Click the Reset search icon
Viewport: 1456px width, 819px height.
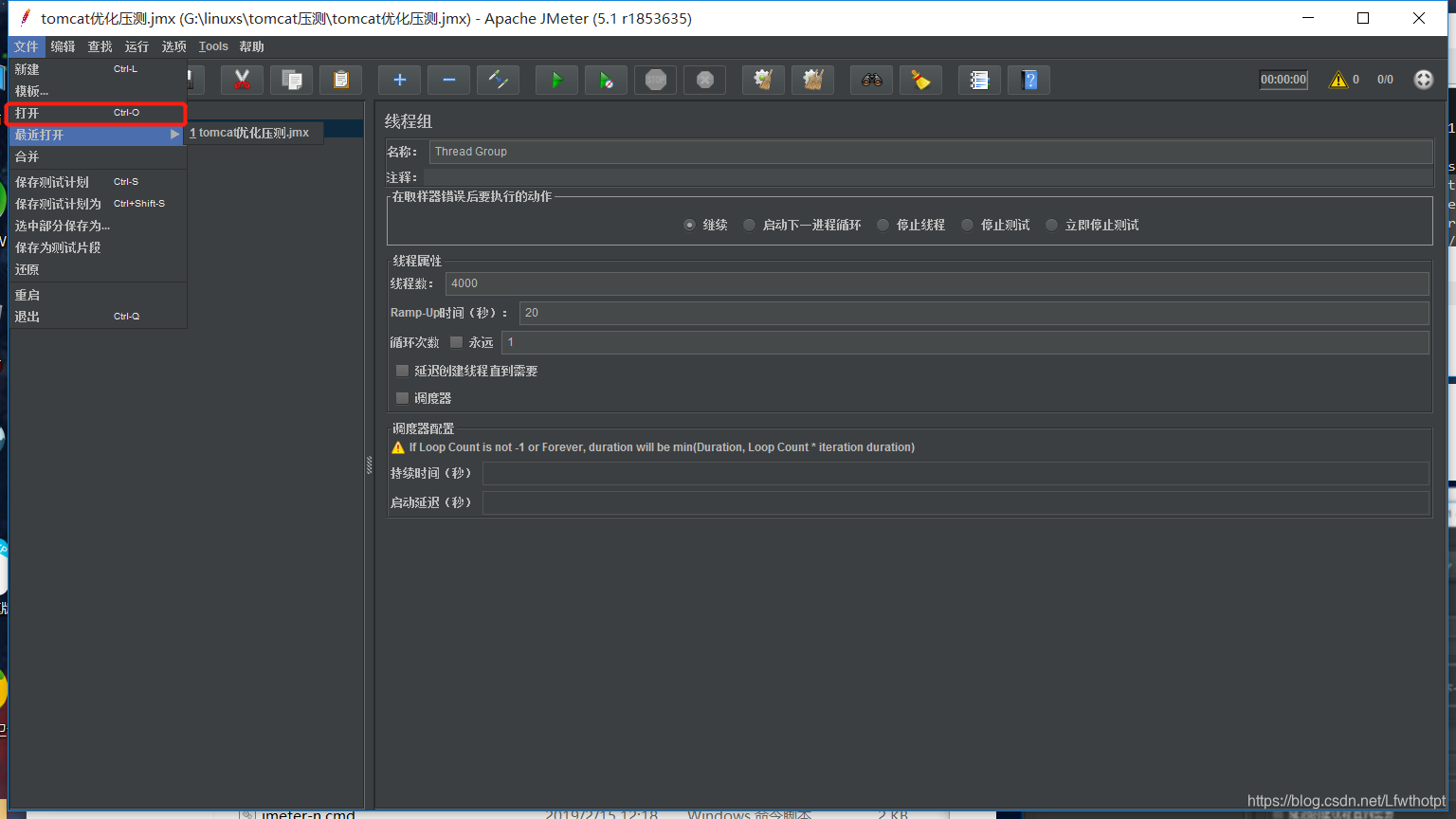click(x=920, y=81)
